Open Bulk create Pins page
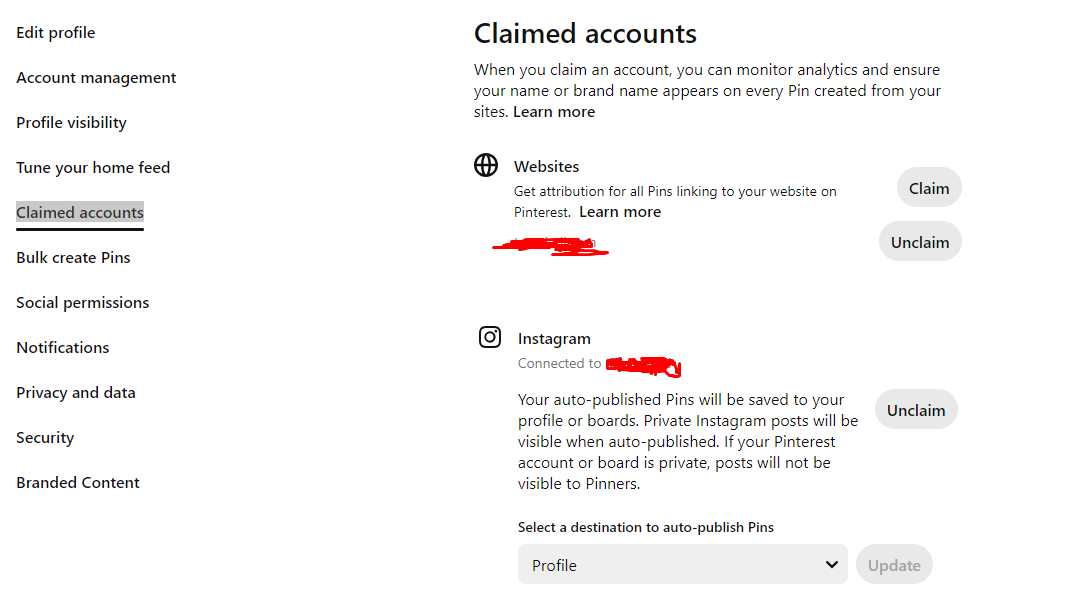The height and width of the screenshot is (605, 1078). point(74,258)
